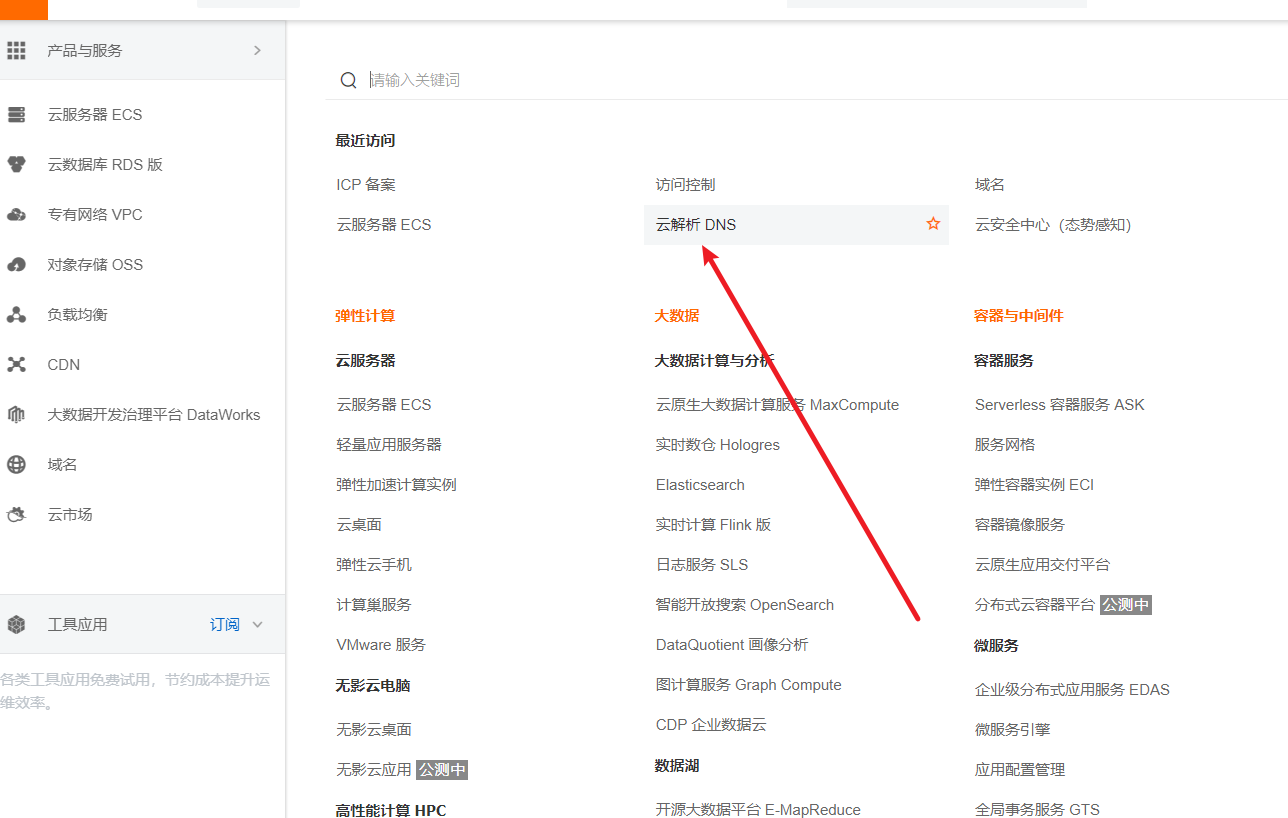Expand 产品与服务 with the right chevron
Viewport: 1288px width, 818px height.
257,50
